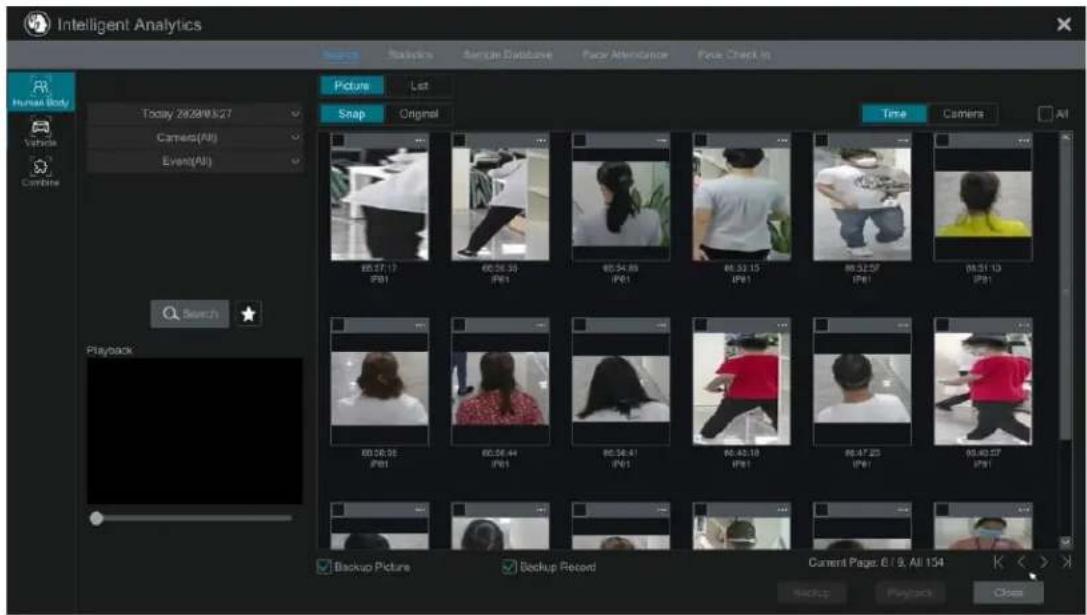Open more options on long black hair snapshot
Image resolution: width=1087 pixels, height=615 pixels.
pyautogui.click(x=661, y=325)
